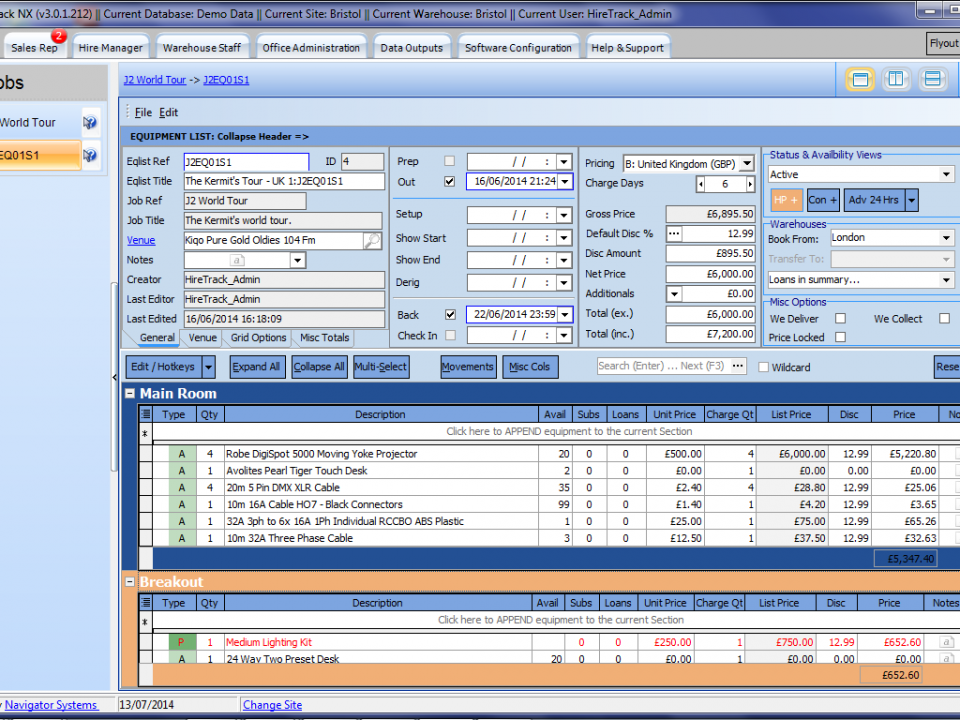Select the split-column layout view icon

[896, 80]
